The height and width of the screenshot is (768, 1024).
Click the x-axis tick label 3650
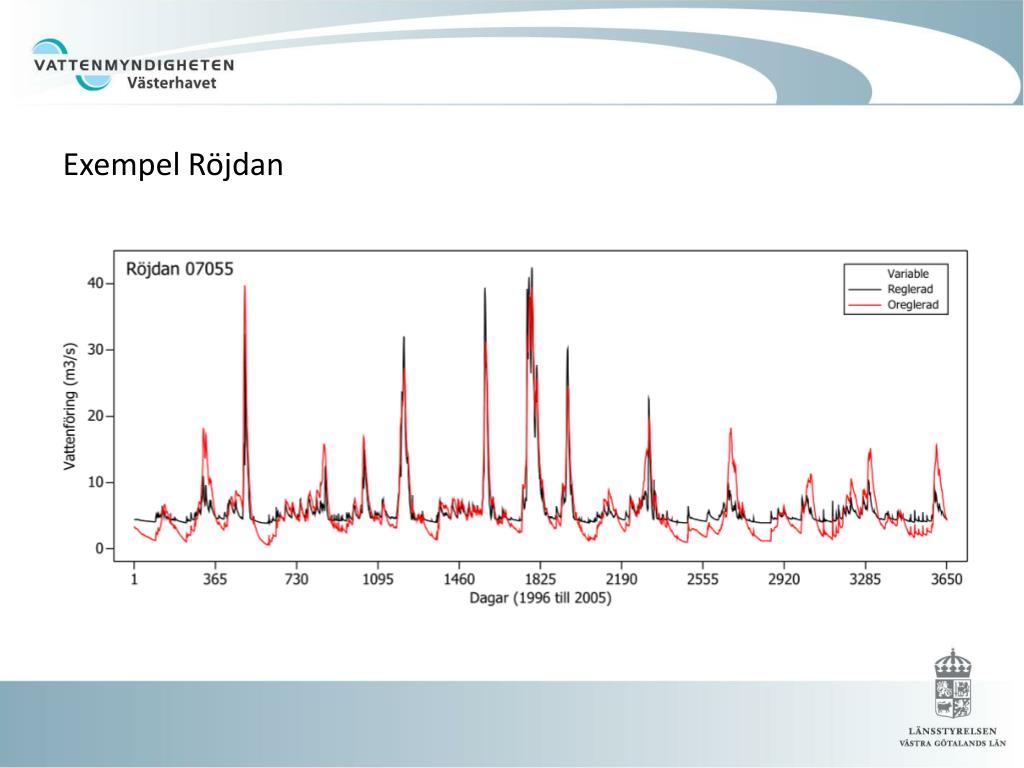tap(946, 579)
